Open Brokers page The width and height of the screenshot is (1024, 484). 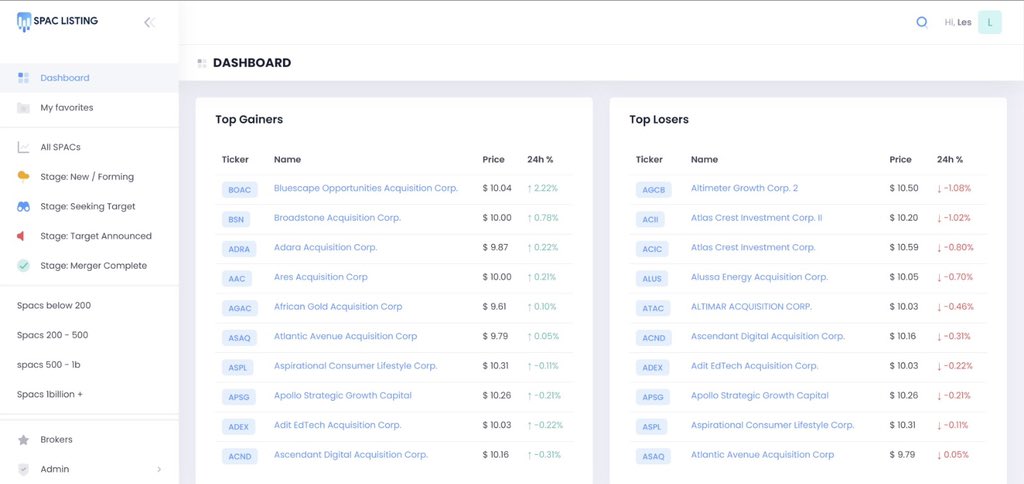(56, 440)
